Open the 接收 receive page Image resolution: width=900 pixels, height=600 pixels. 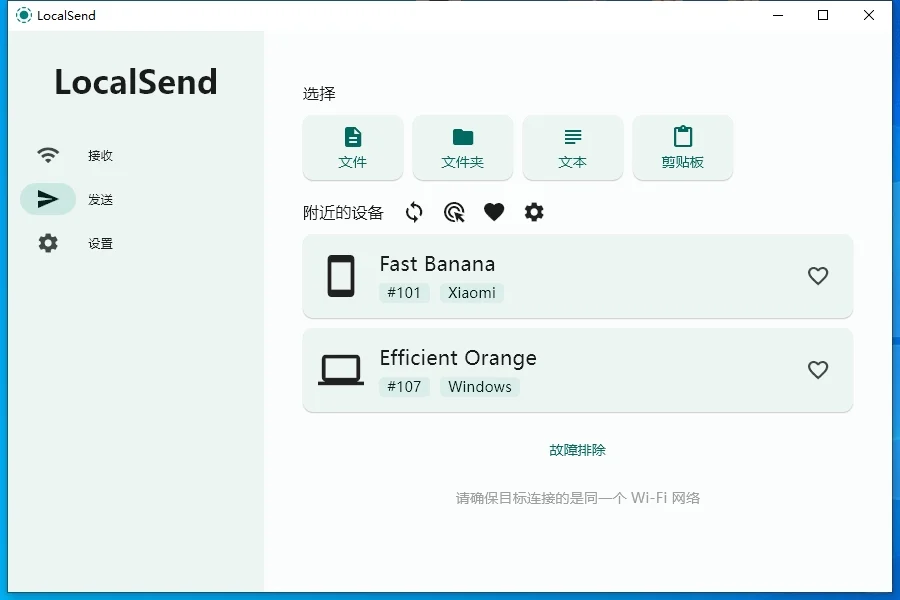[100, 155]
